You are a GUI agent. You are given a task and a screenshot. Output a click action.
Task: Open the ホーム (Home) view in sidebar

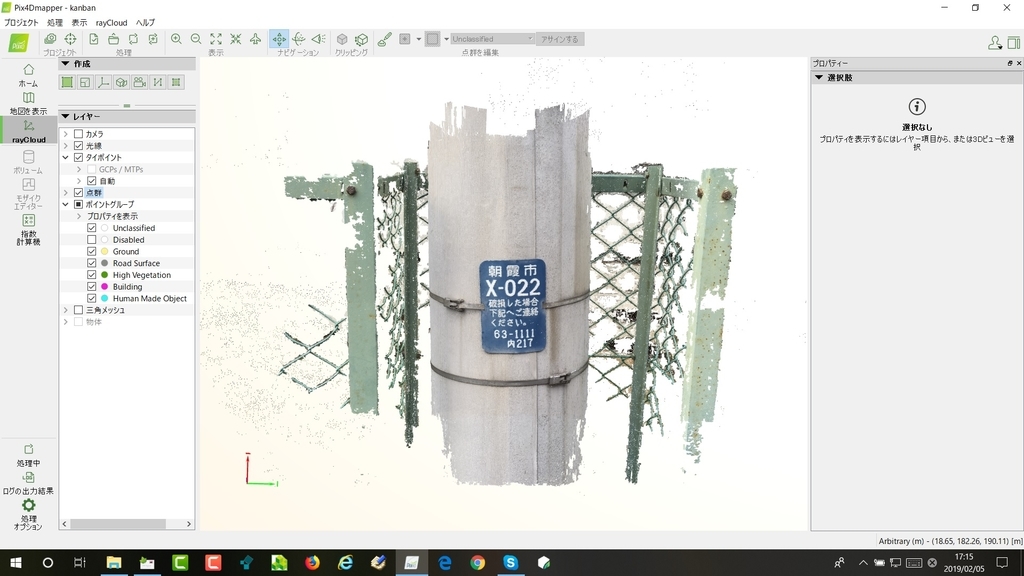point(28,75)
